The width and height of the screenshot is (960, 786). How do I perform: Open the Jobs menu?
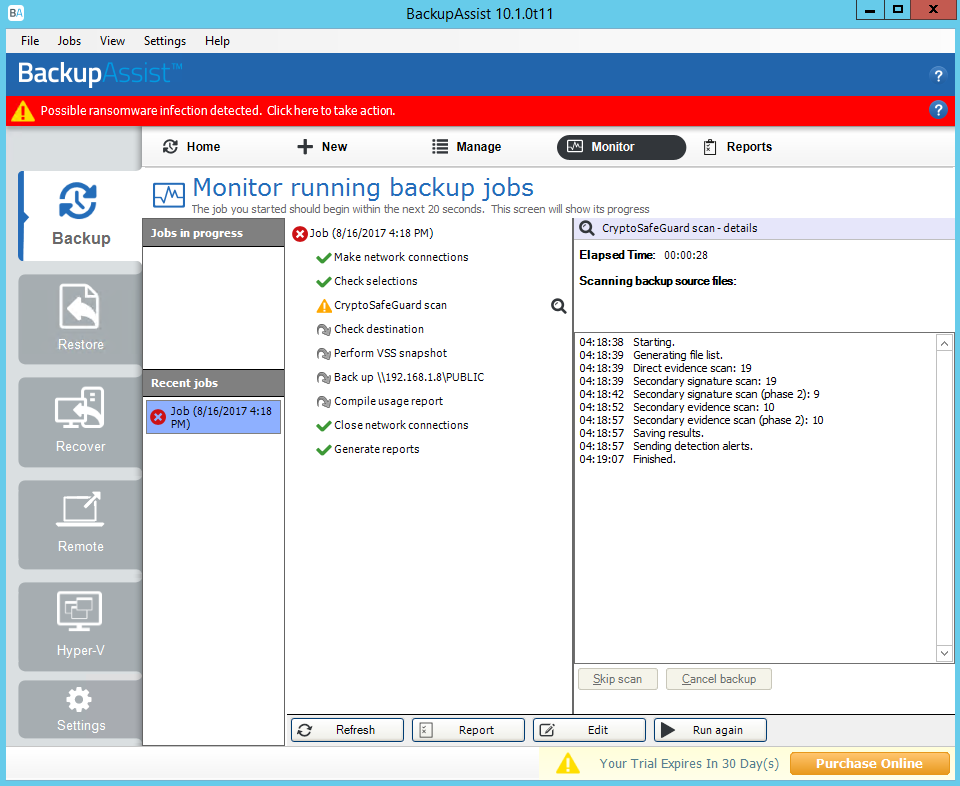pyautogui.click(x=69, y=41)
